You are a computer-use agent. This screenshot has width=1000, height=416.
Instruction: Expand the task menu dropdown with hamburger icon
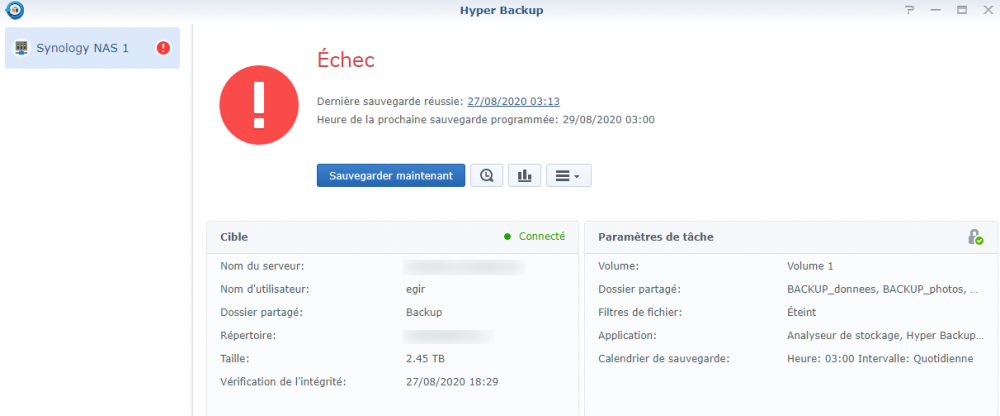pos(568,175)
